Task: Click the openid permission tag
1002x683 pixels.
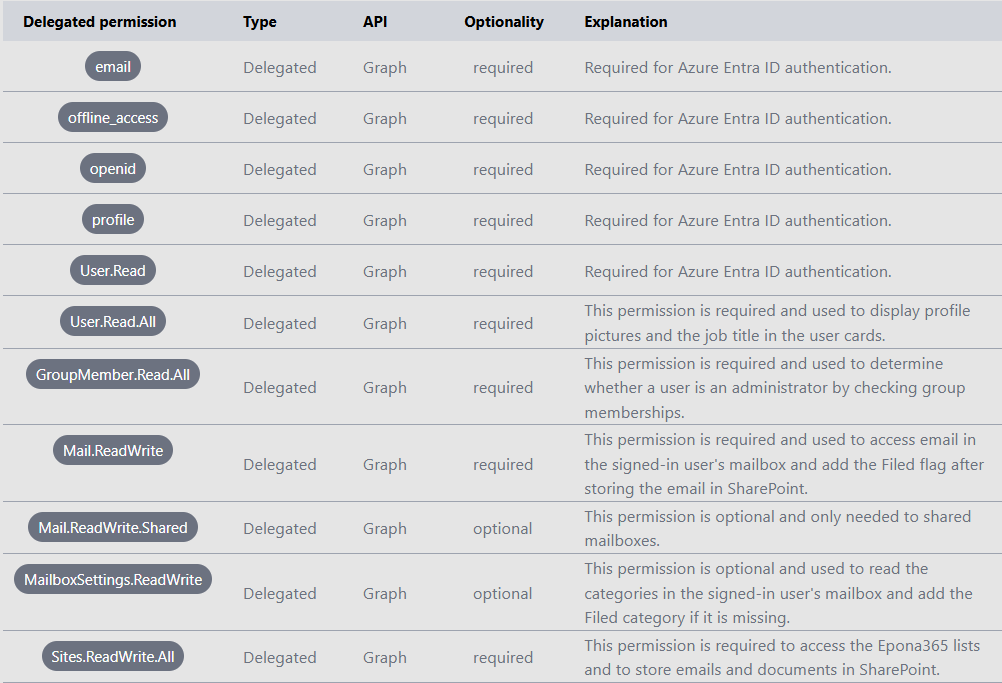Action: pyautogui.click(x=113, y=169)
